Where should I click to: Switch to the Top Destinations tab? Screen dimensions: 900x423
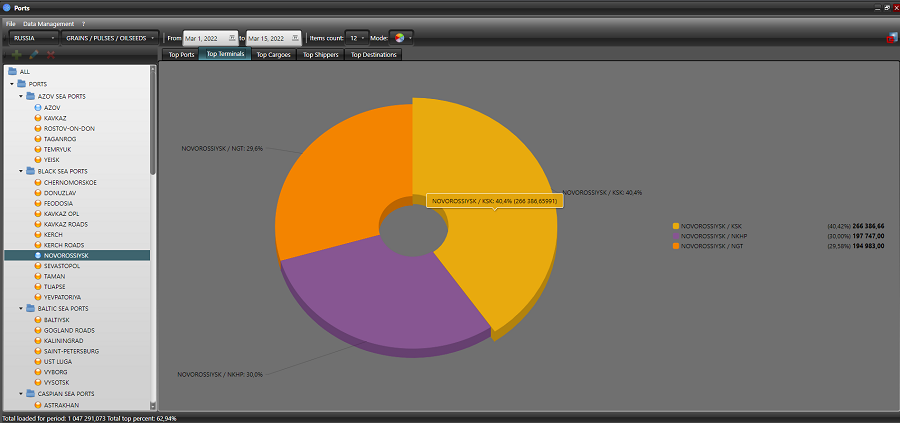(x=374, y=55)
